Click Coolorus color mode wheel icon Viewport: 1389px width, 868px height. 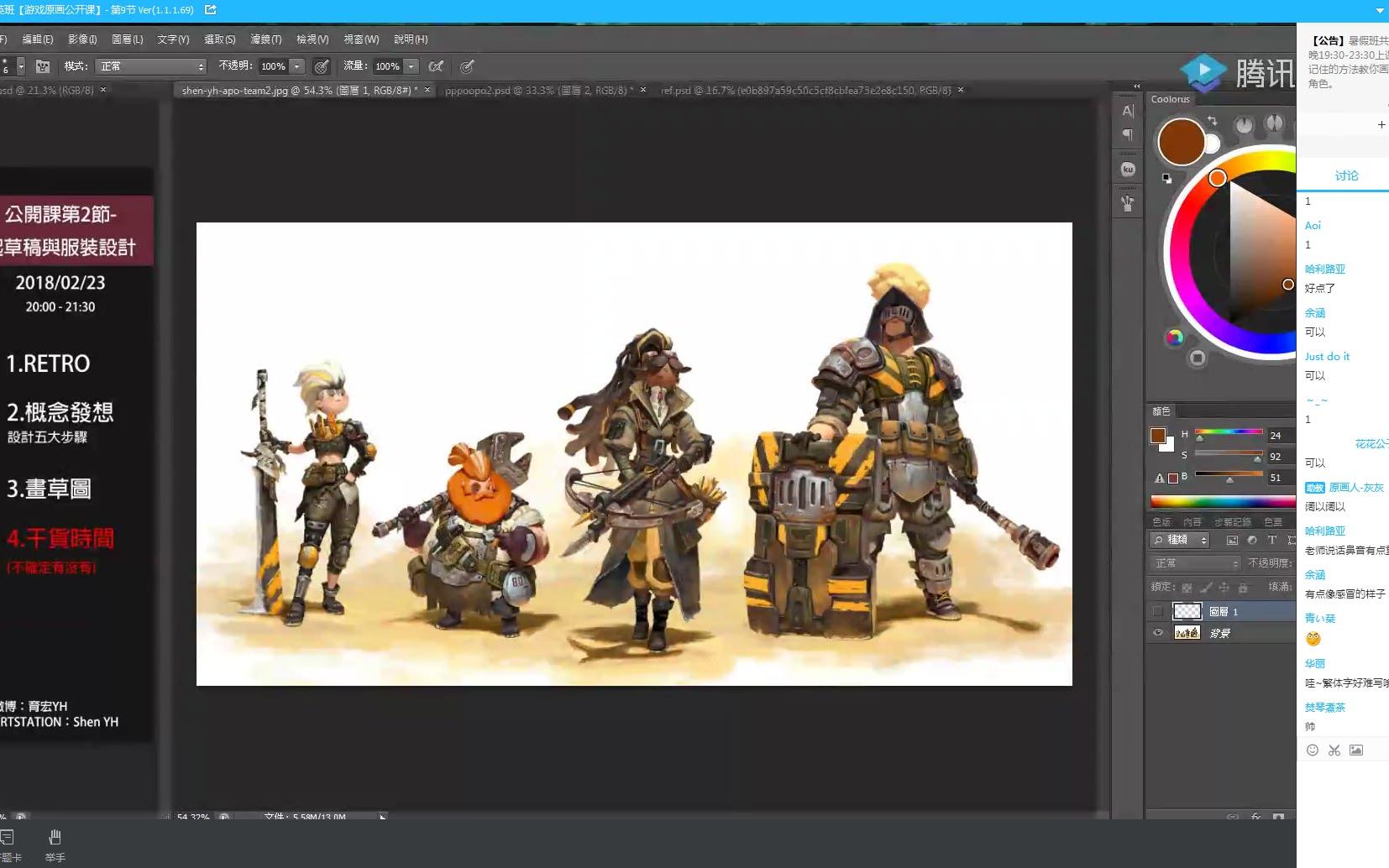(x=1174, y=337)
